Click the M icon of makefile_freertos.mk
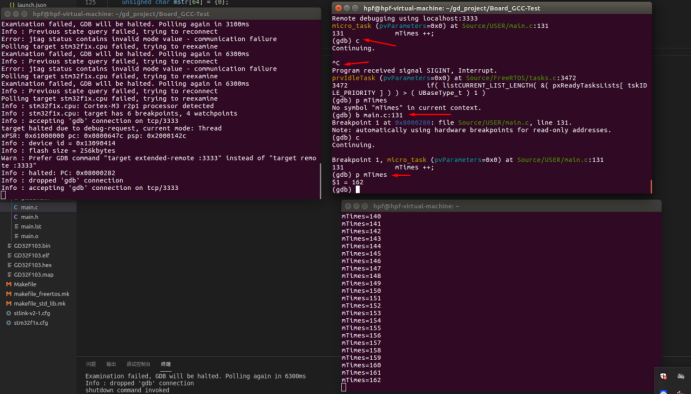691x394 pixels. tap(8, 294)
